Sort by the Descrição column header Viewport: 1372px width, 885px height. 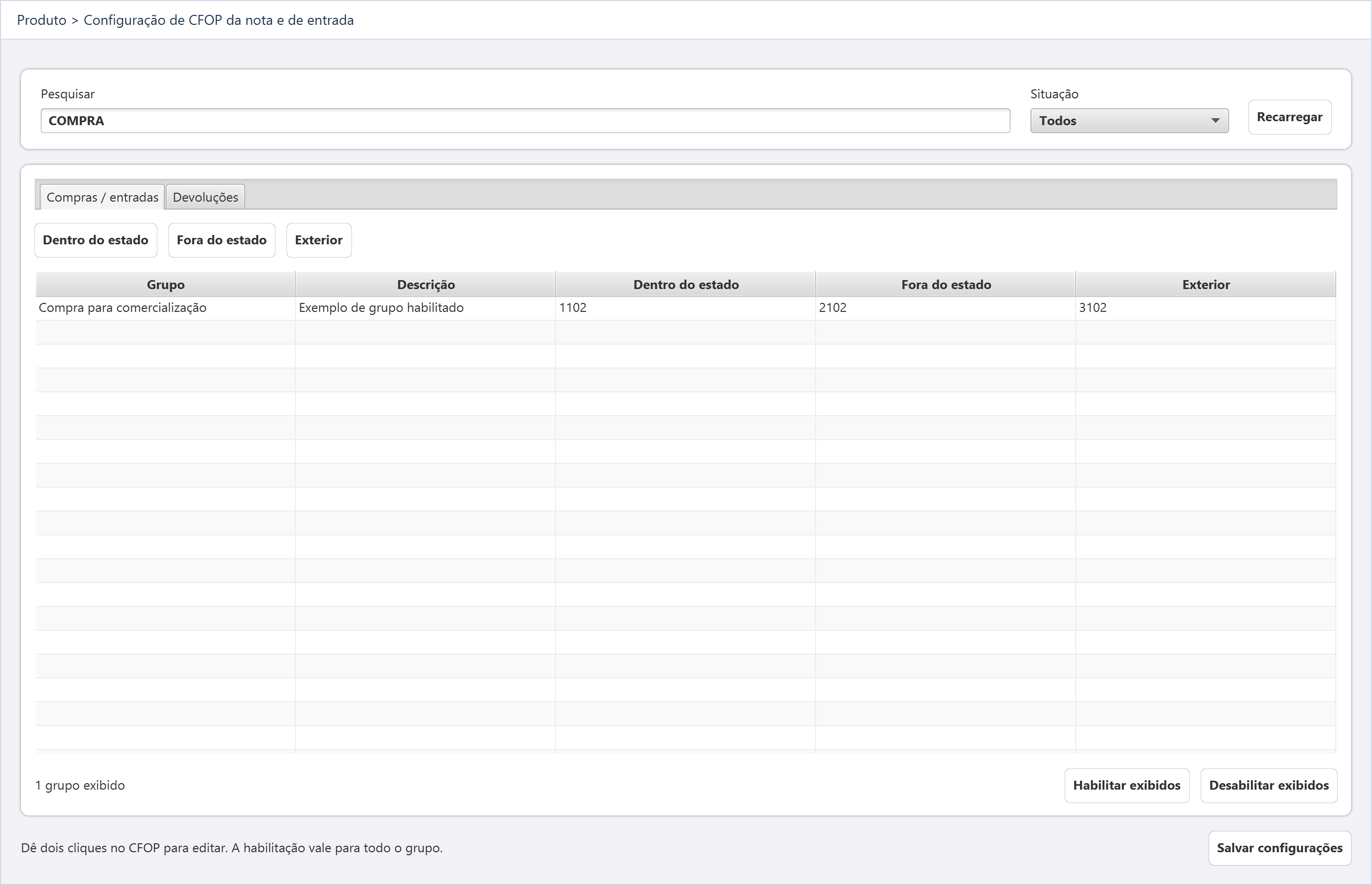pos(425,285)
